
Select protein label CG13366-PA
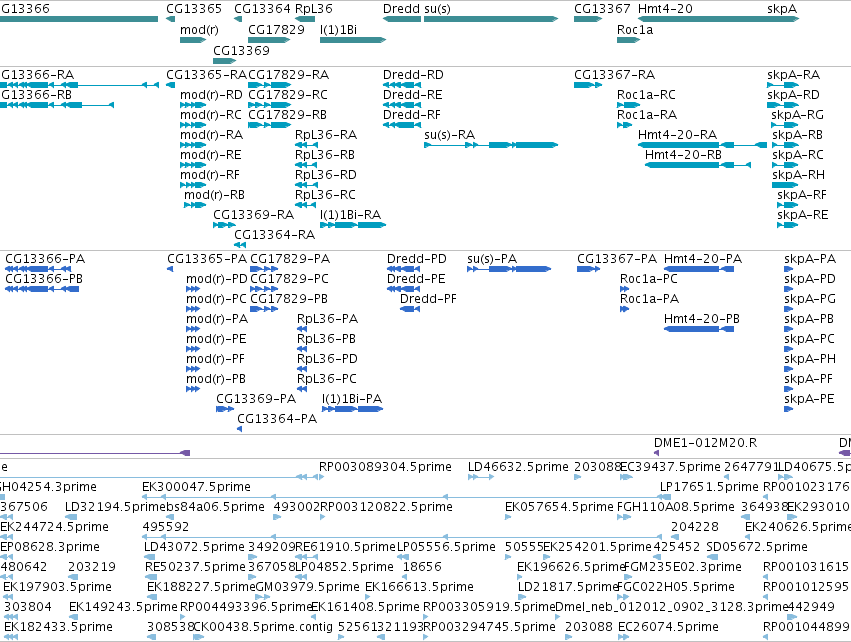click(x=45, y=258)
